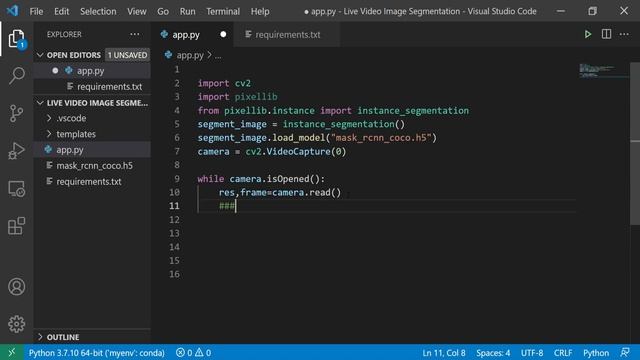This screenshot has height=360, width=640.
Task: Open the Terminal menu
Action: point(223,11)
